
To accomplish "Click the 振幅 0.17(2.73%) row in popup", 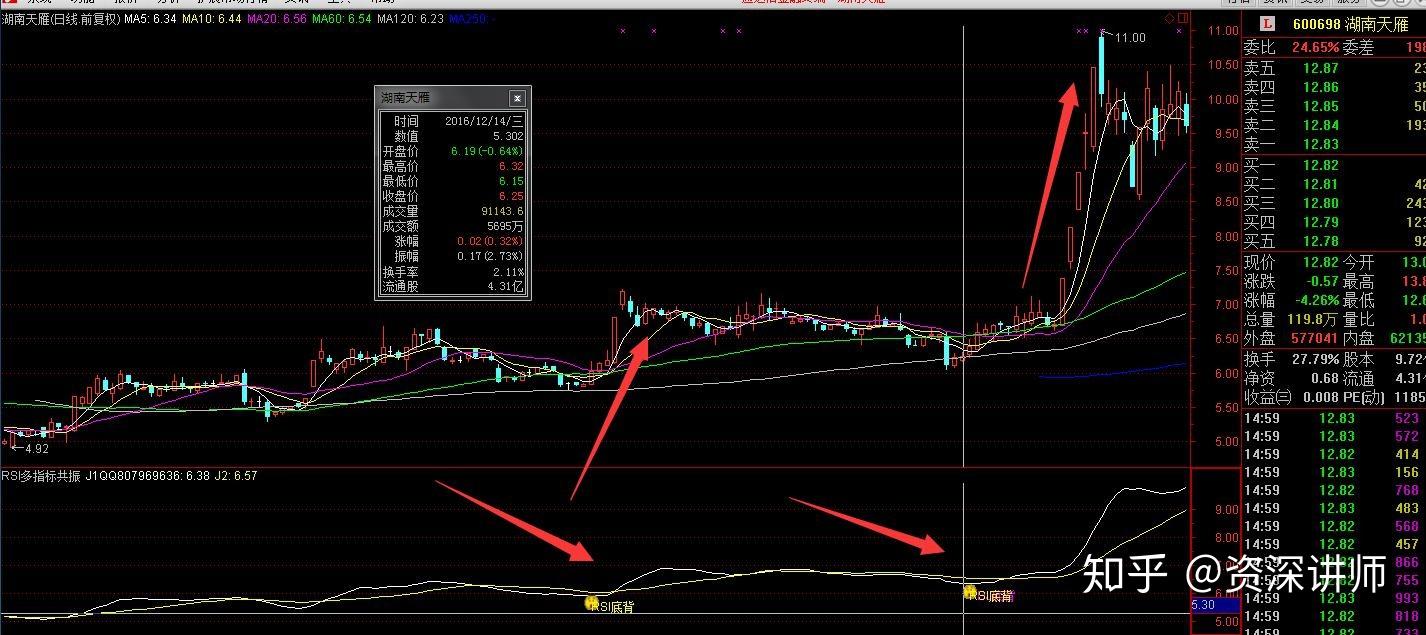I will coord(453,256).
